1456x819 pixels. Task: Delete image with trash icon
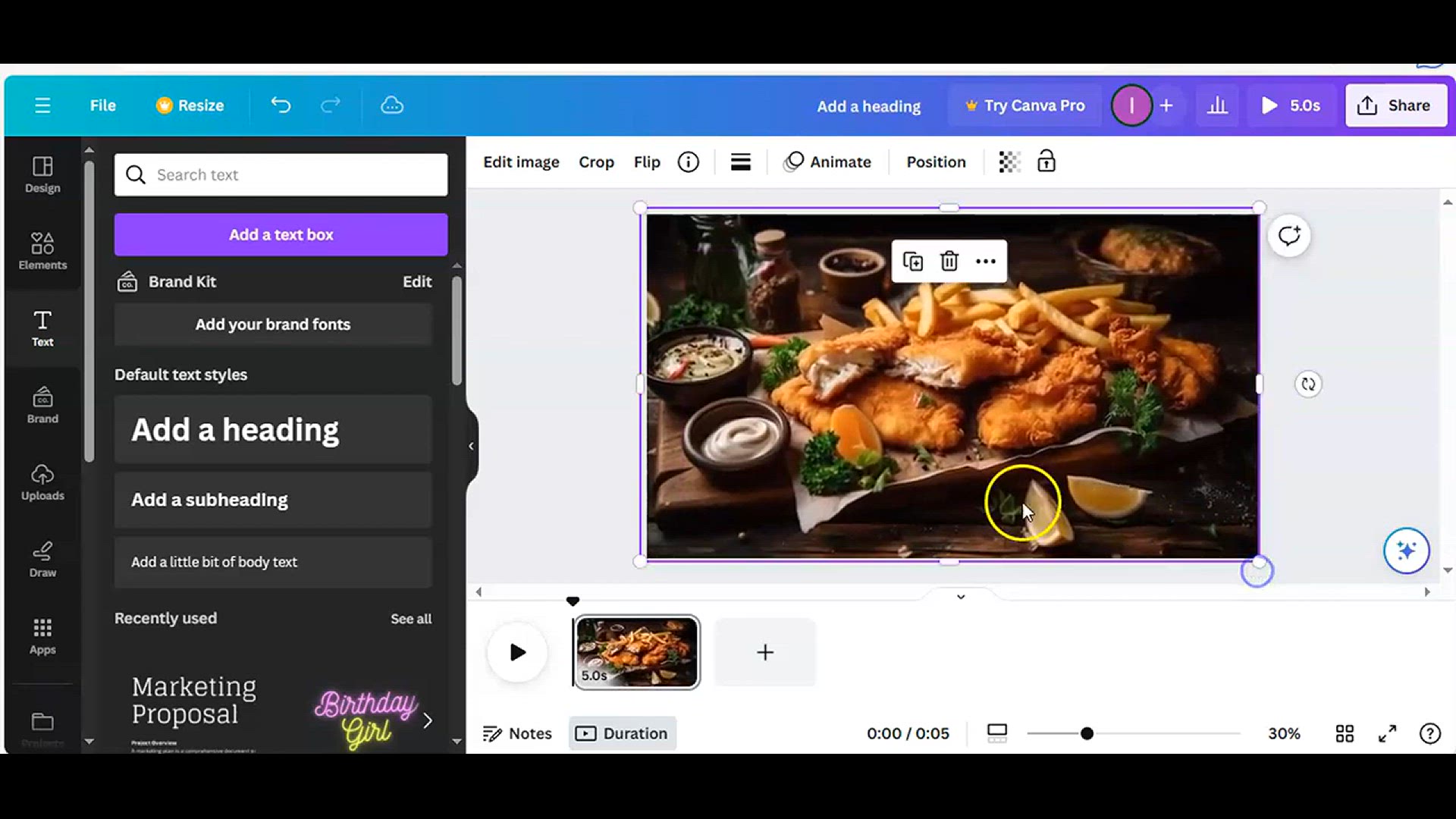(x=949, y=262)
